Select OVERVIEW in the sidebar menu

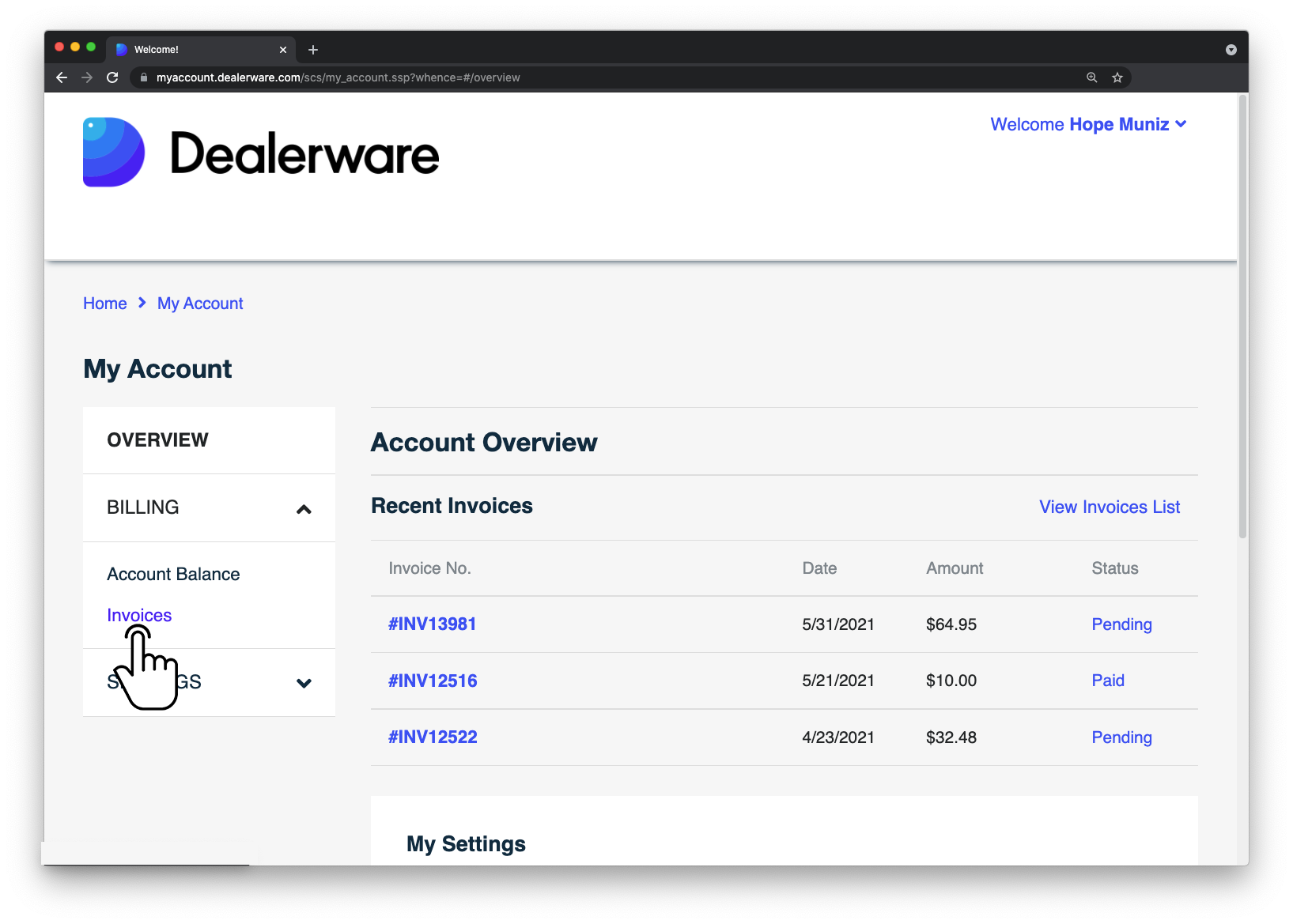pyautogui.click(x=157, y=439)
